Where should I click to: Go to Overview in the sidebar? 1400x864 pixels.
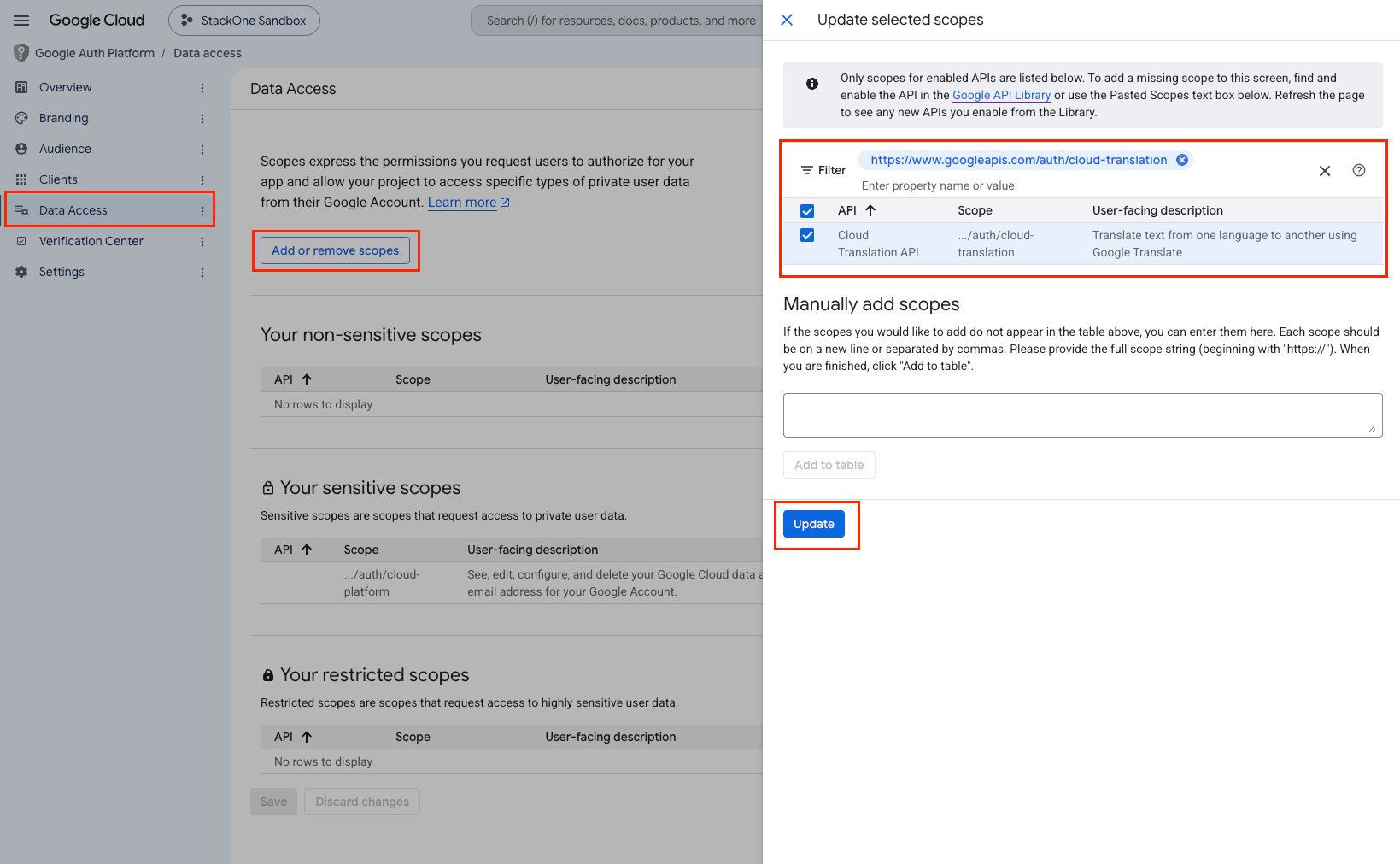[66, 87]
